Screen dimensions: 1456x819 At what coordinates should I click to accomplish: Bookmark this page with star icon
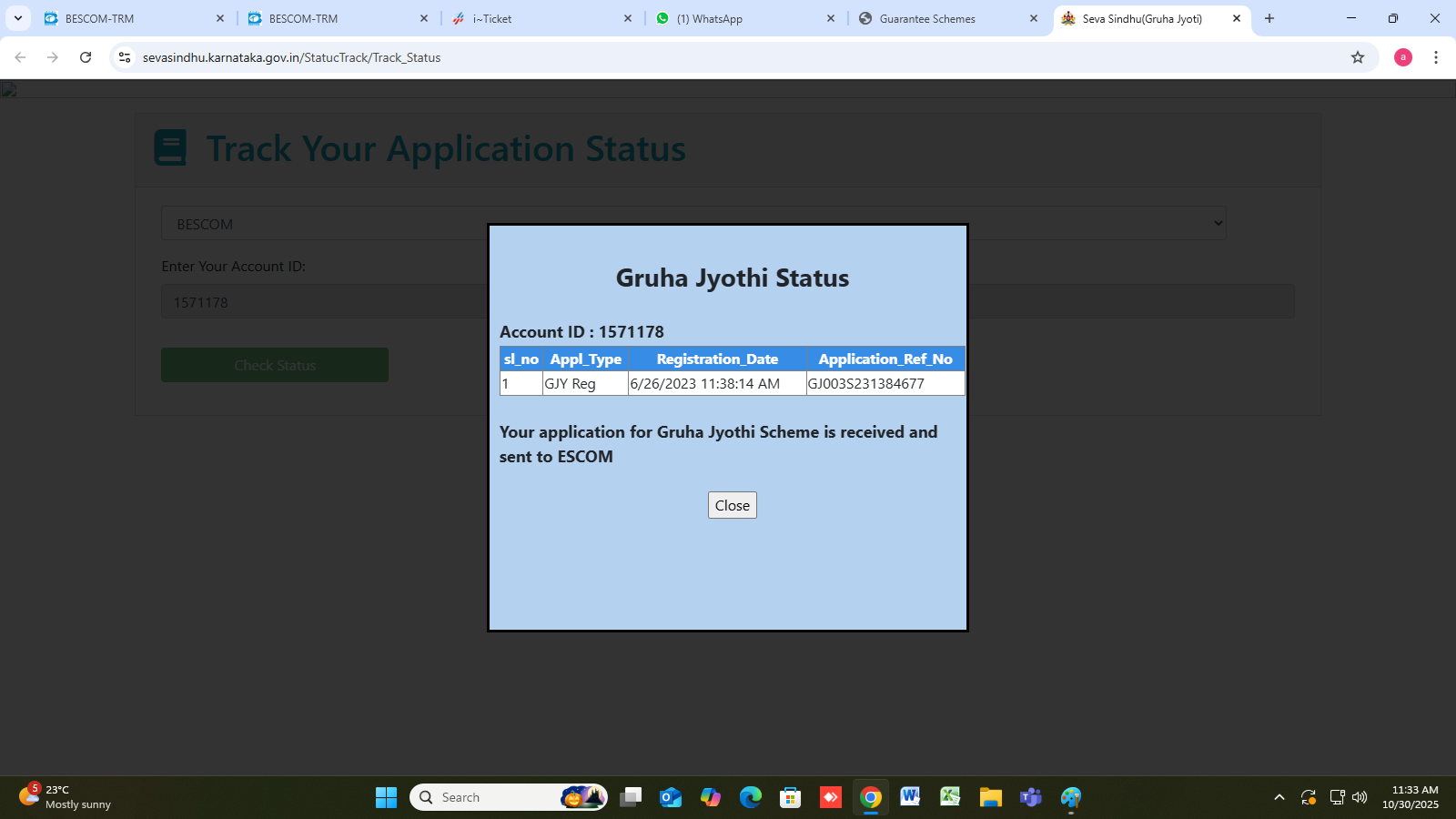point(1358,57)
